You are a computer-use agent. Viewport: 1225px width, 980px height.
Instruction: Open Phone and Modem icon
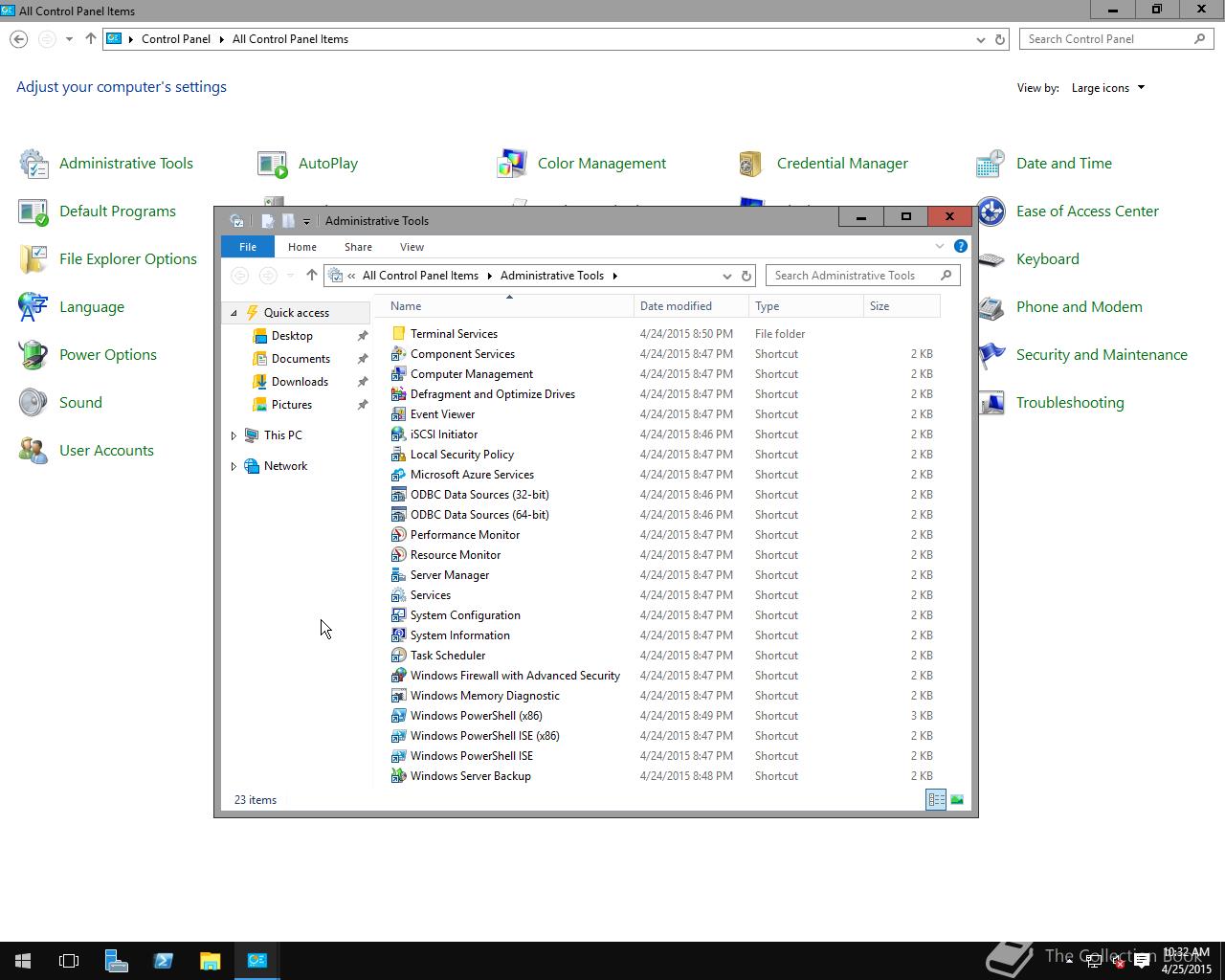point(991,307)
